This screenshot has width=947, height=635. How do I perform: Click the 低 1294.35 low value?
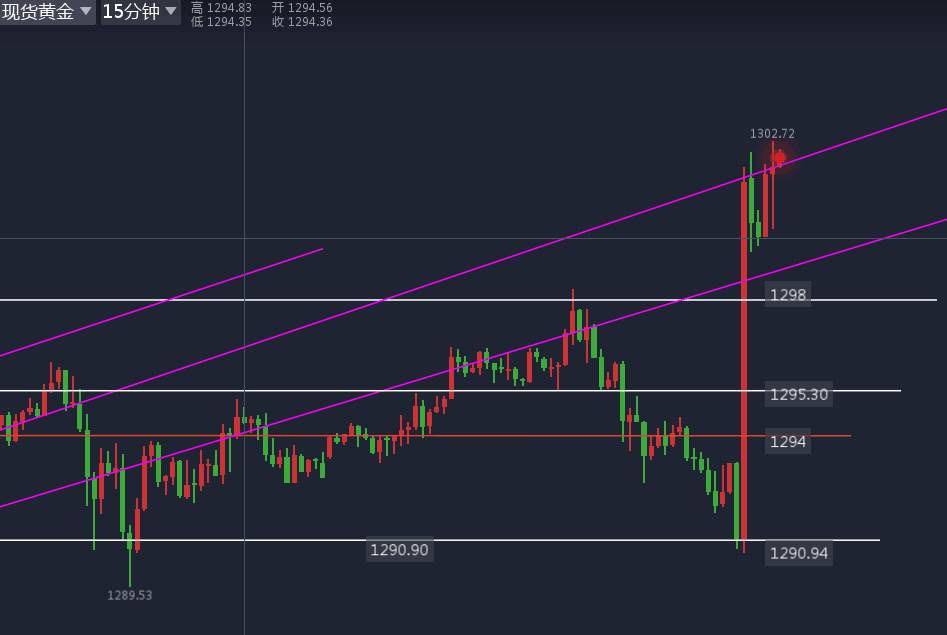click(221, 22)
